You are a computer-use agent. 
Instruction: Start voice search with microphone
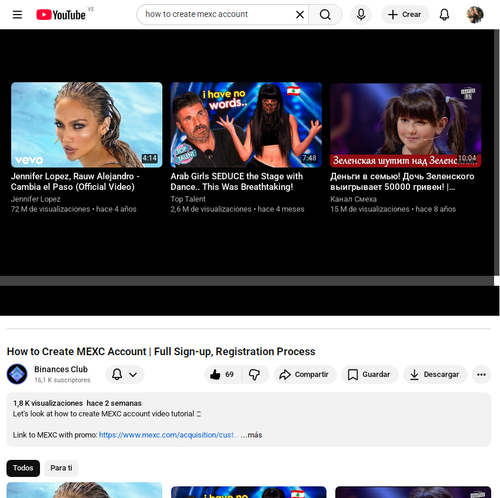[361, 14]
